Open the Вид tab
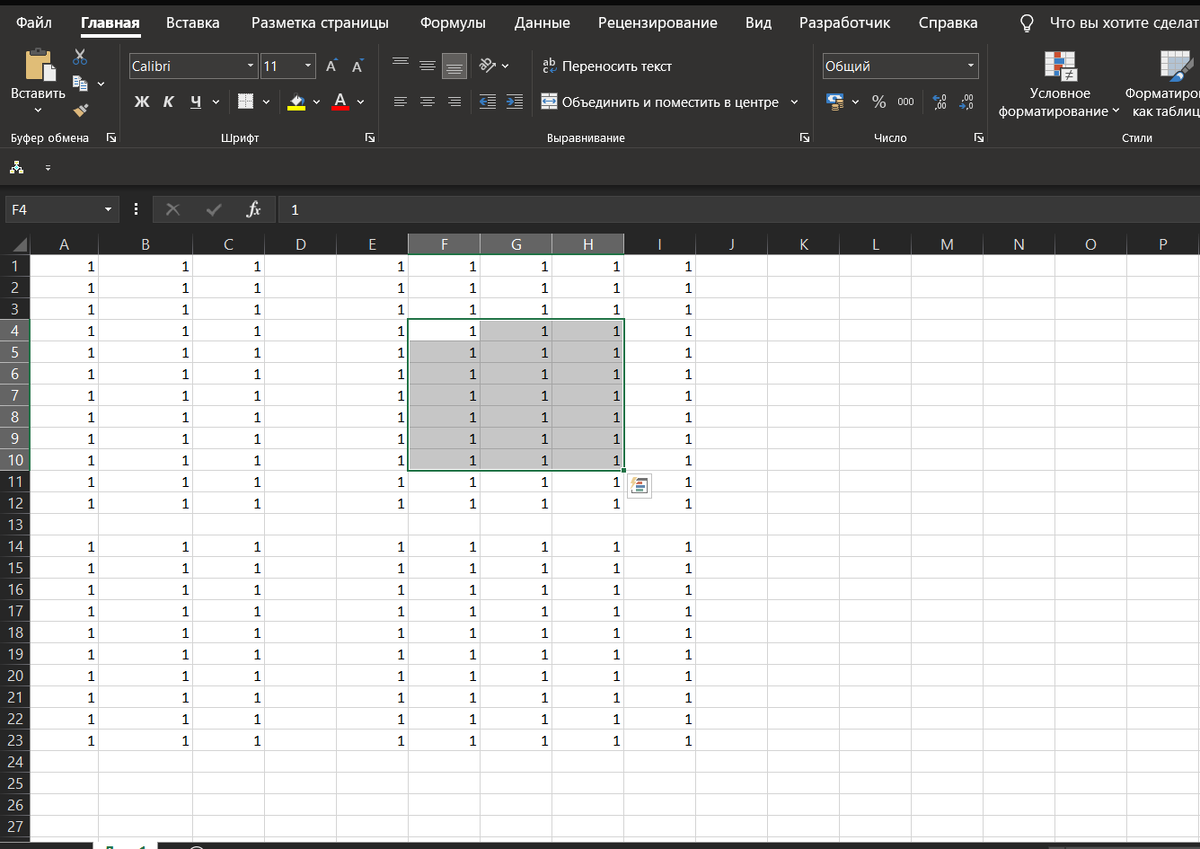 coord(759,22)
